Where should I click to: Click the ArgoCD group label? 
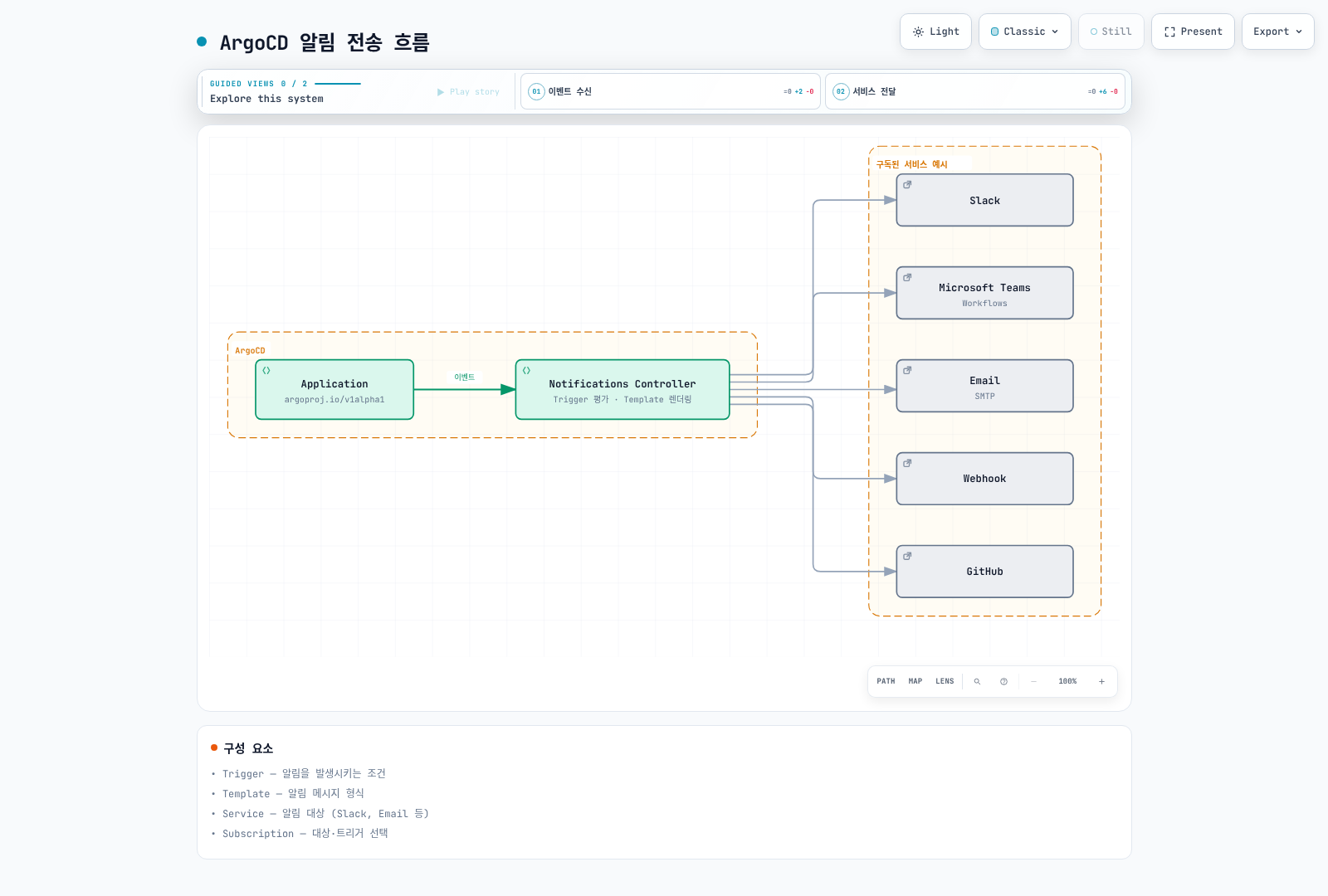(250, 351)
